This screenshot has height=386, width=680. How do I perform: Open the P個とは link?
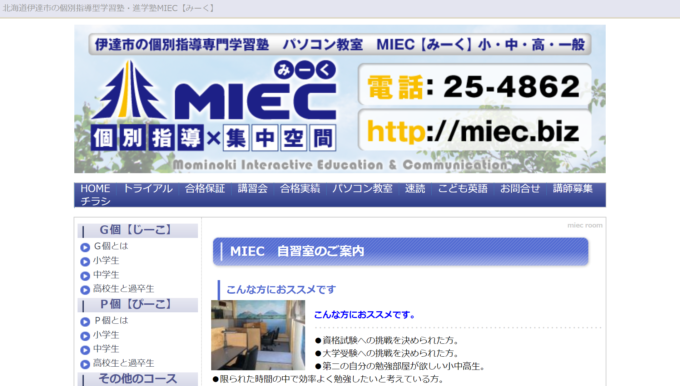click(111, 320)
